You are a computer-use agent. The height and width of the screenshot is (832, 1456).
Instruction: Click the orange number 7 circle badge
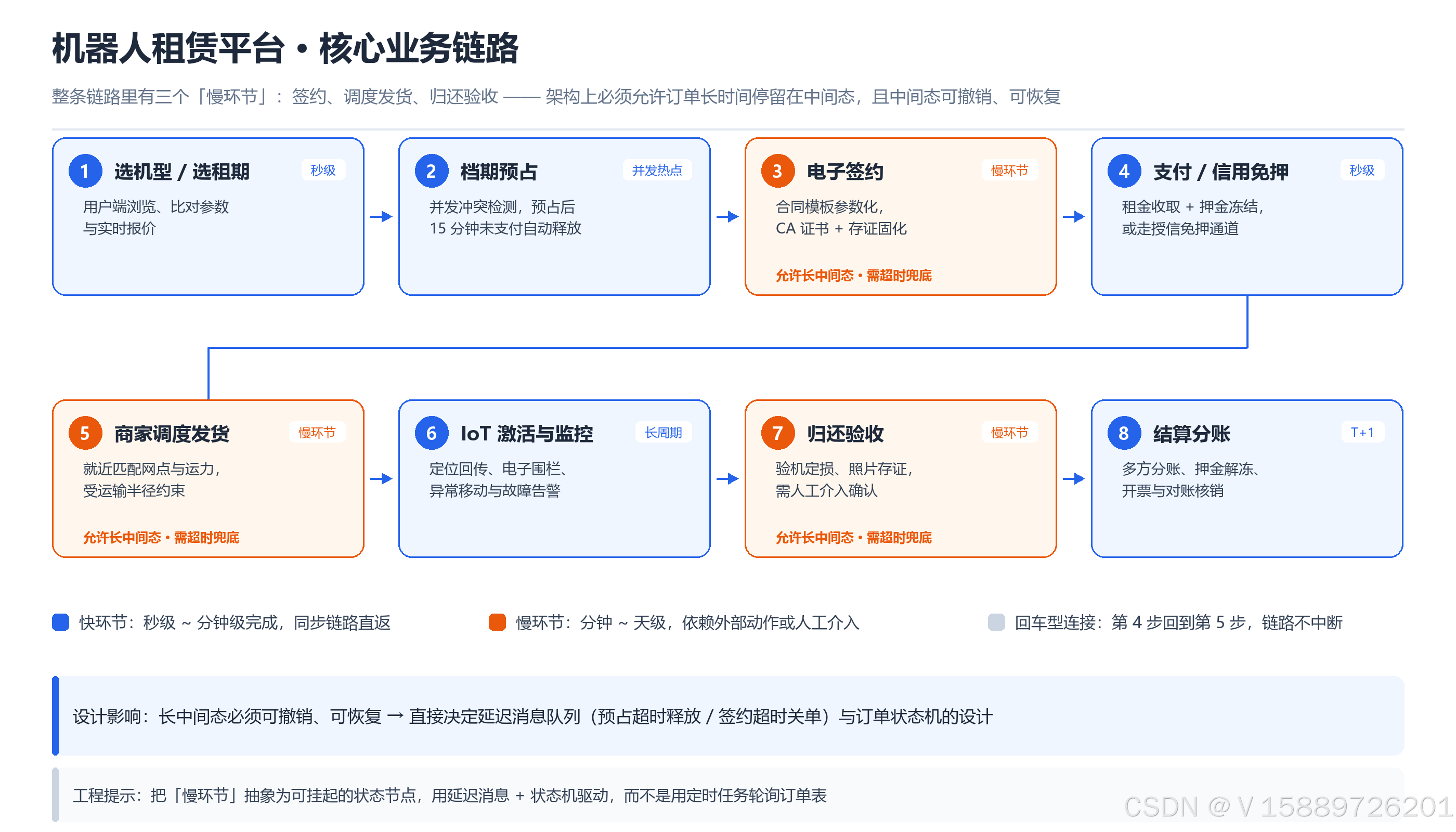pos(778,433)
